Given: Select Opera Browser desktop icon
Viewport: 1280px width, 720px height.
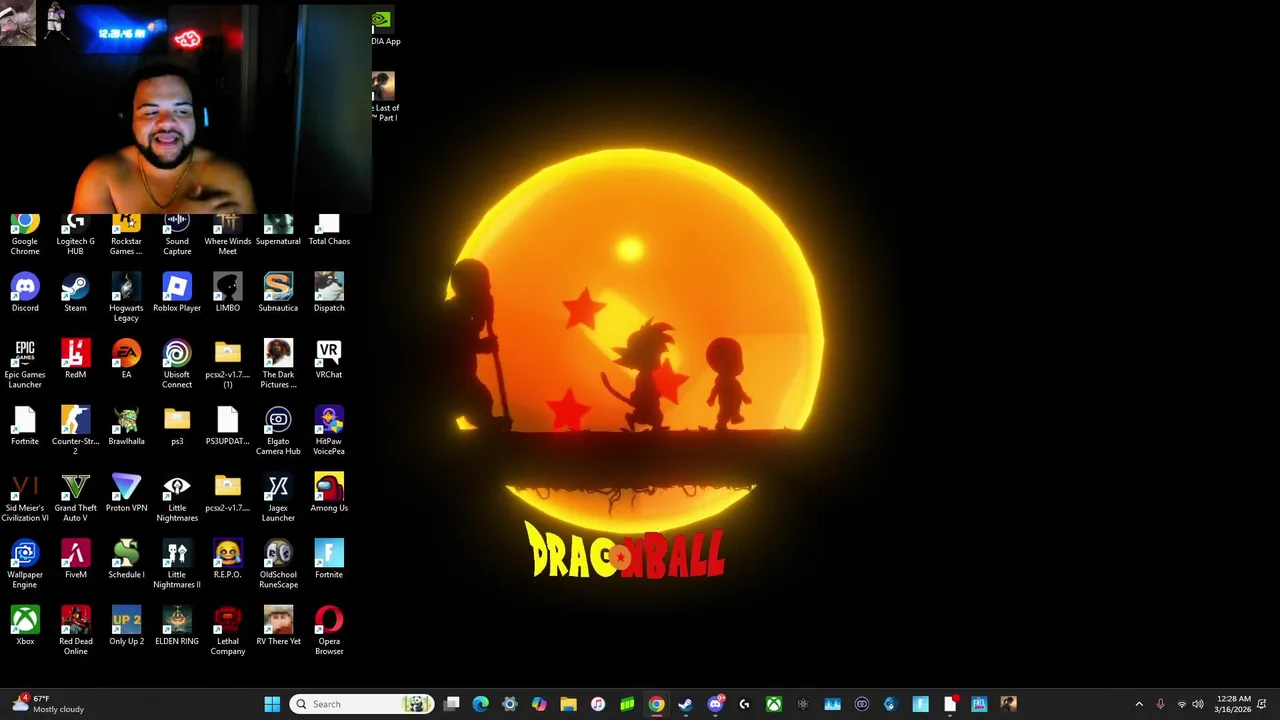Looking at the screenshot, I should (x=329, y=631).
